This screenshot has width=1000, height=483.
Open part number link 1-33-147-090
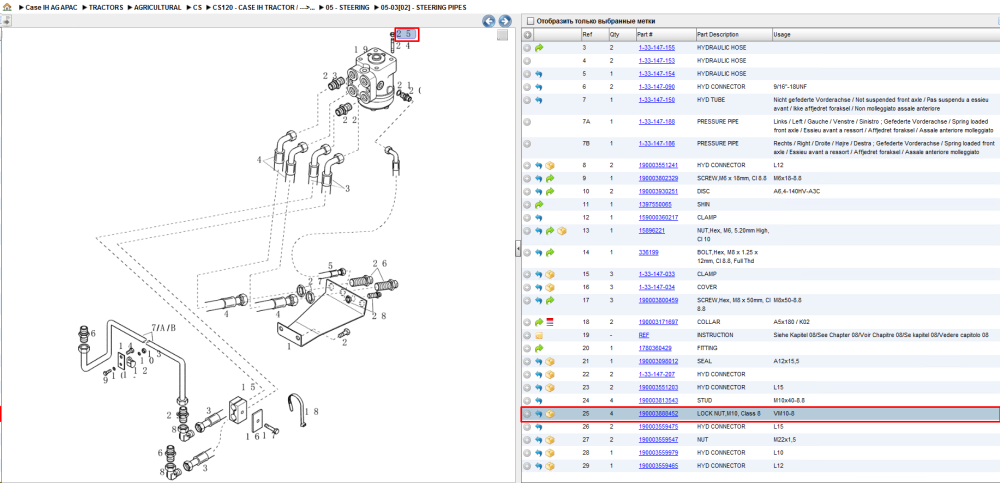[657, 87]
